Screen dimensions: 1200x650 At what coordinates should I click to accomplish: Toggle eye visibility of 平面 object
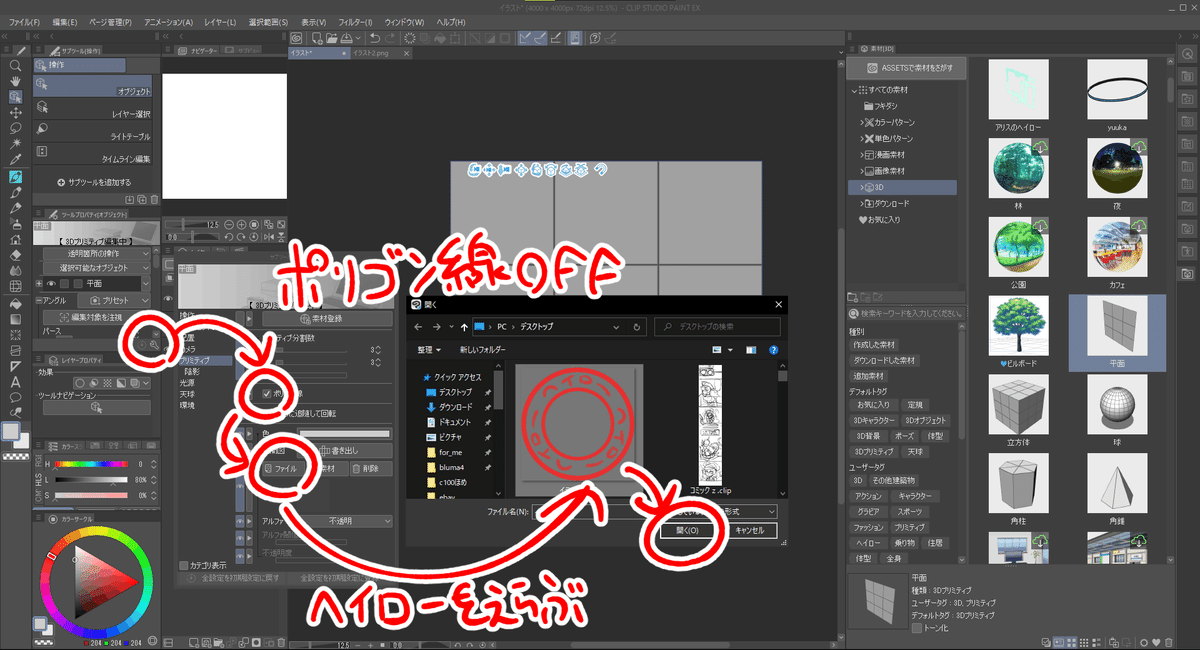[x=49, y=284]
